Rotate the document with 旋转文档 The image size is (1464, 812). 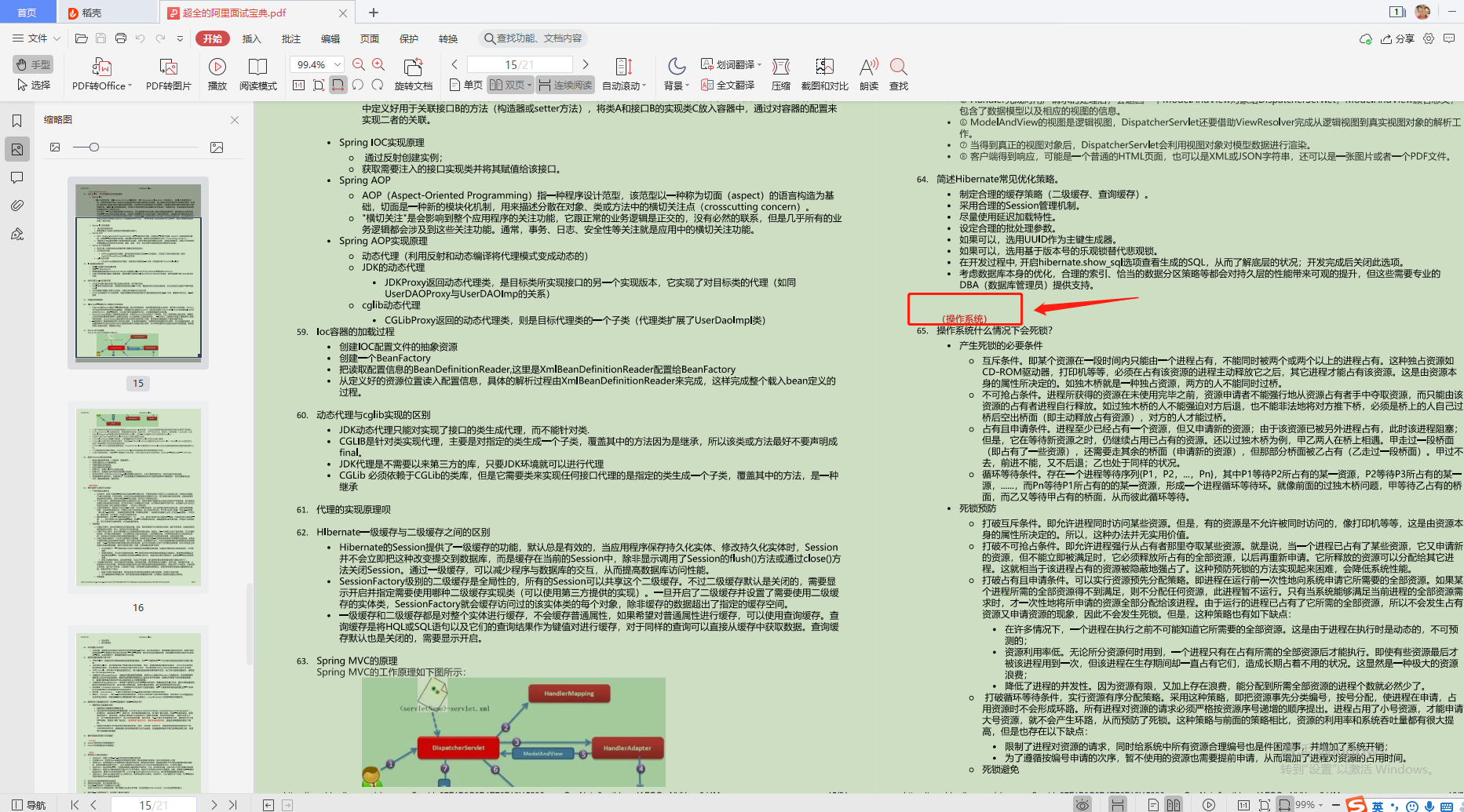[x=413, y=75]
